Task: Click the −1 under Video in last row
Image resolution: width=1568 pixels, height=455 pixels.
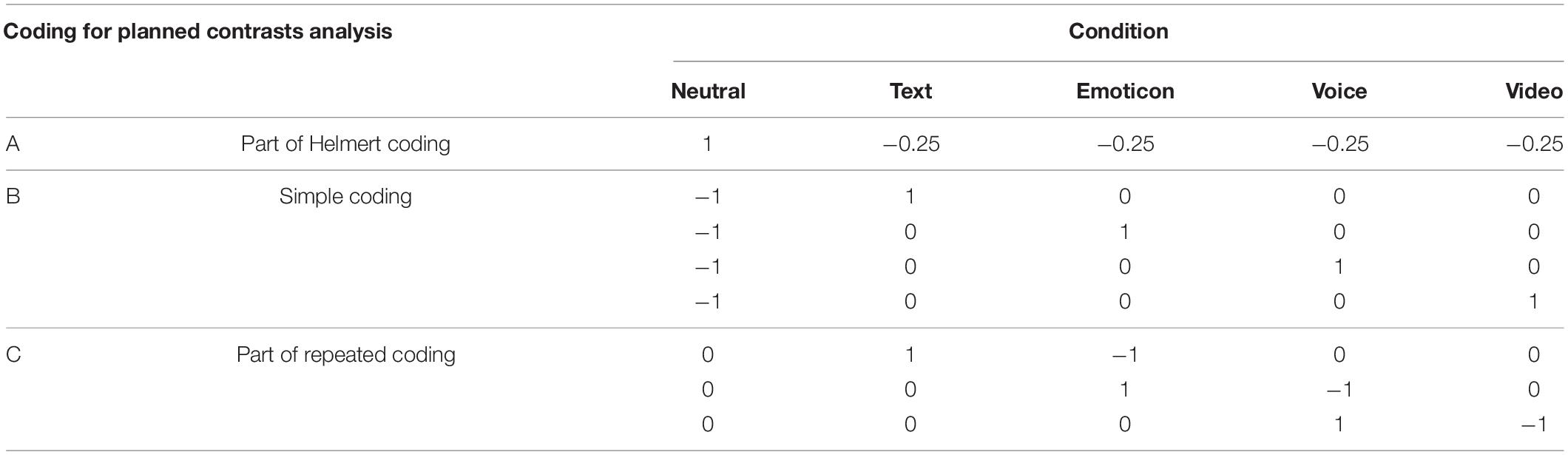Action: 1533,425
